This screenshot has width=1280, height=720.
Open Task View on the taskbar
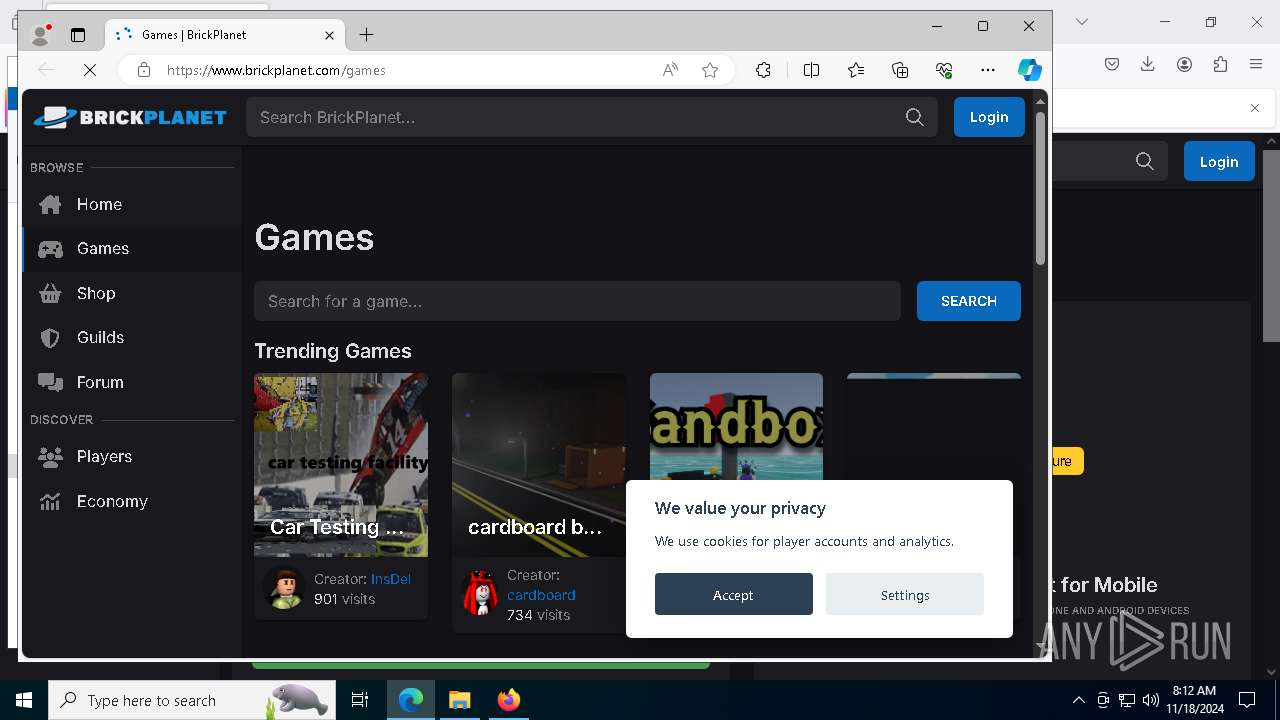click(360, 700)
